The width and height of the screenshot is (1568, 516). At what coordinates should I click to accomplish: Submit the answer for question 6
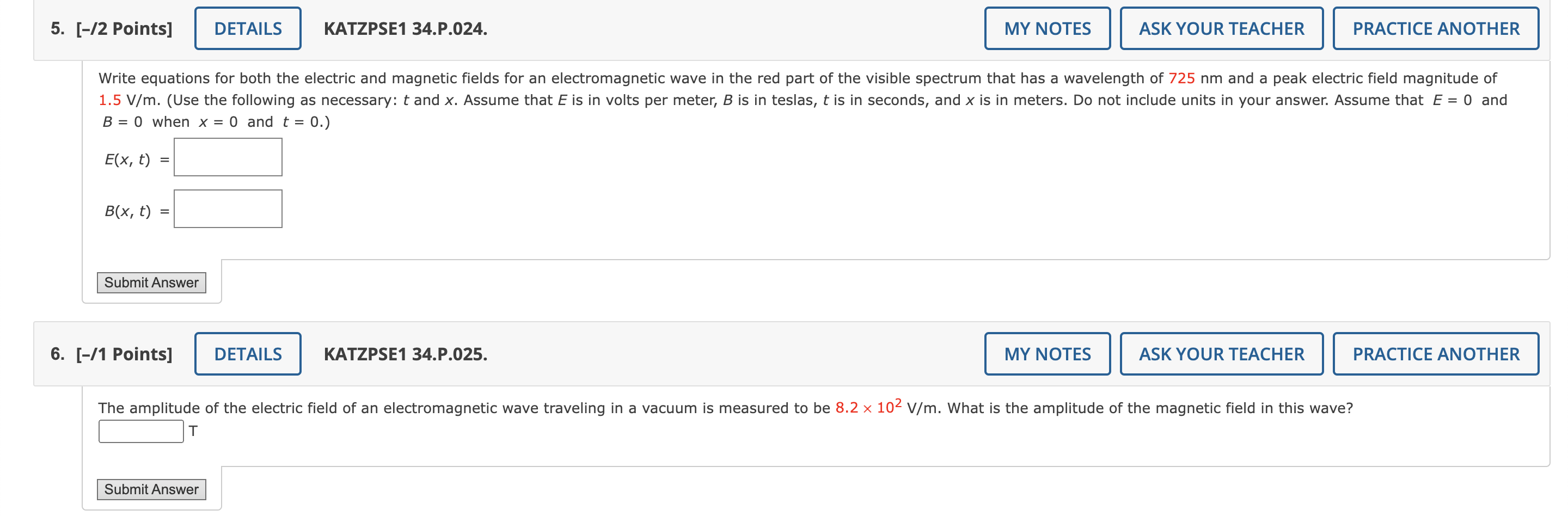click(151, 489)
